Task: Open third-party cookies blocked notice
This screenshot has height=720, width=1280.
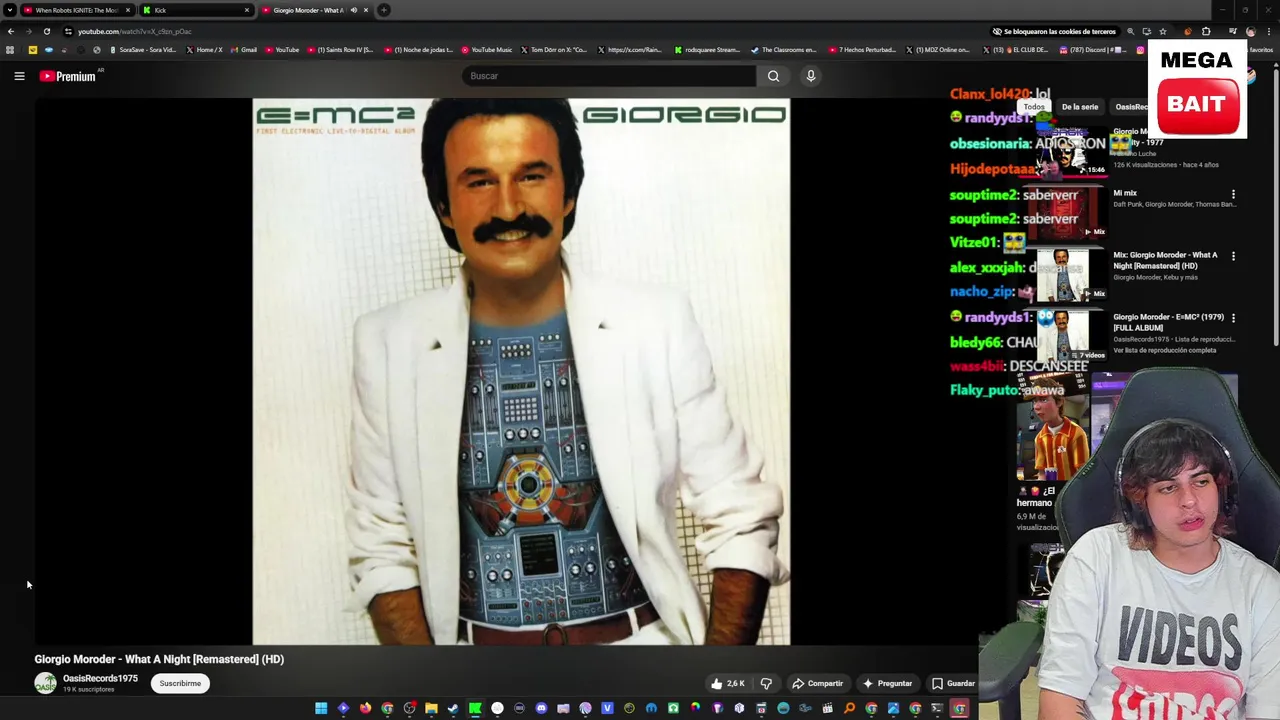Action: tap(1053, 31)
